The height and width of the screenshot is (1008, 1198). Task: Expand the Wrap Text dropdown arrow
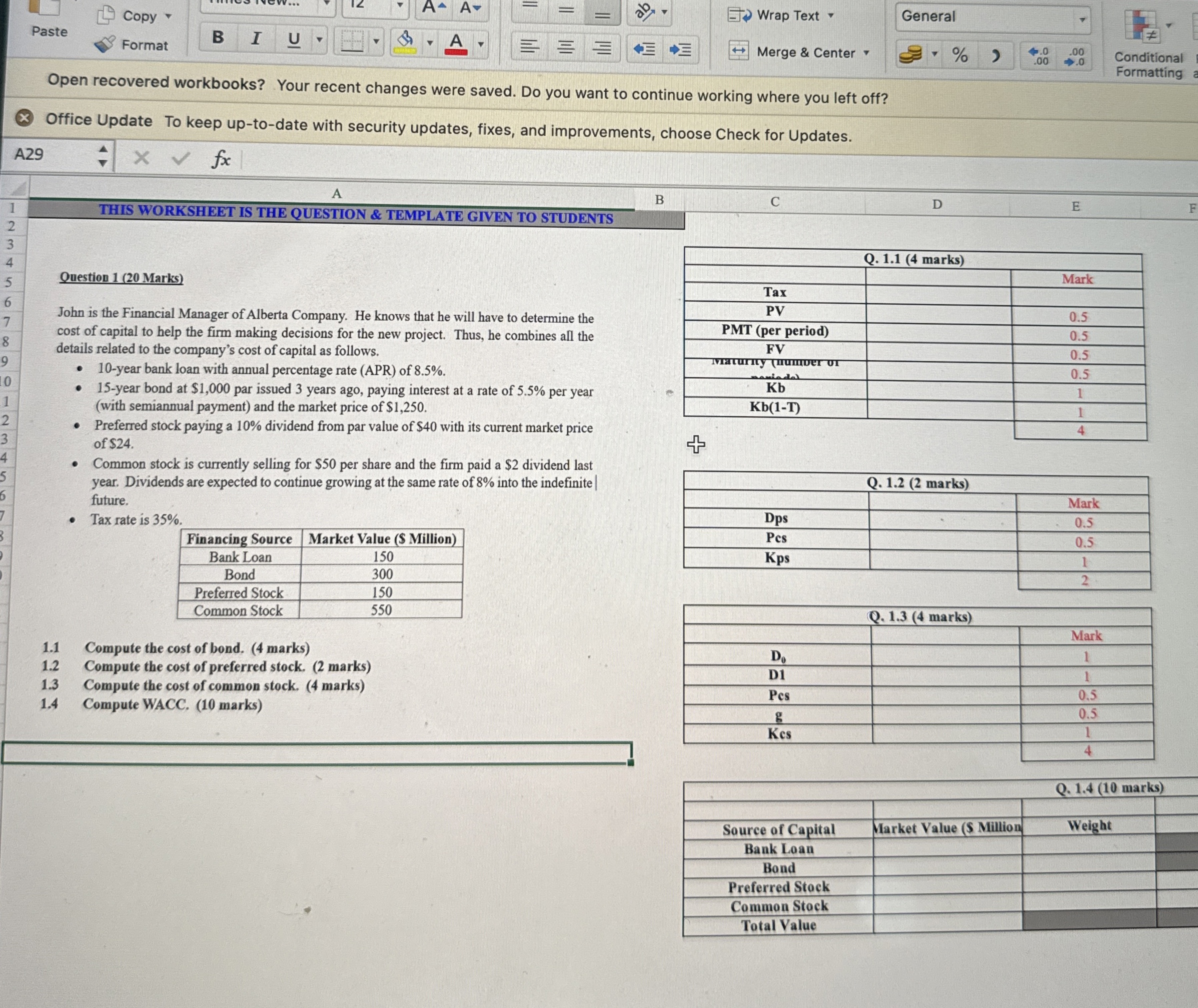(831, 16)
